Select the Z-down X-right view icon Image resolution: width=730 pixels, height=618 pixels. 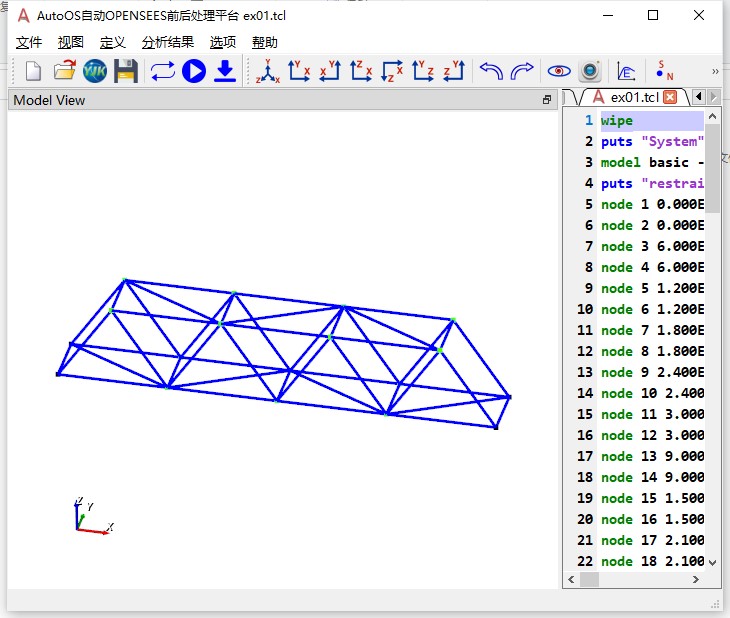(x=392, y=71)
